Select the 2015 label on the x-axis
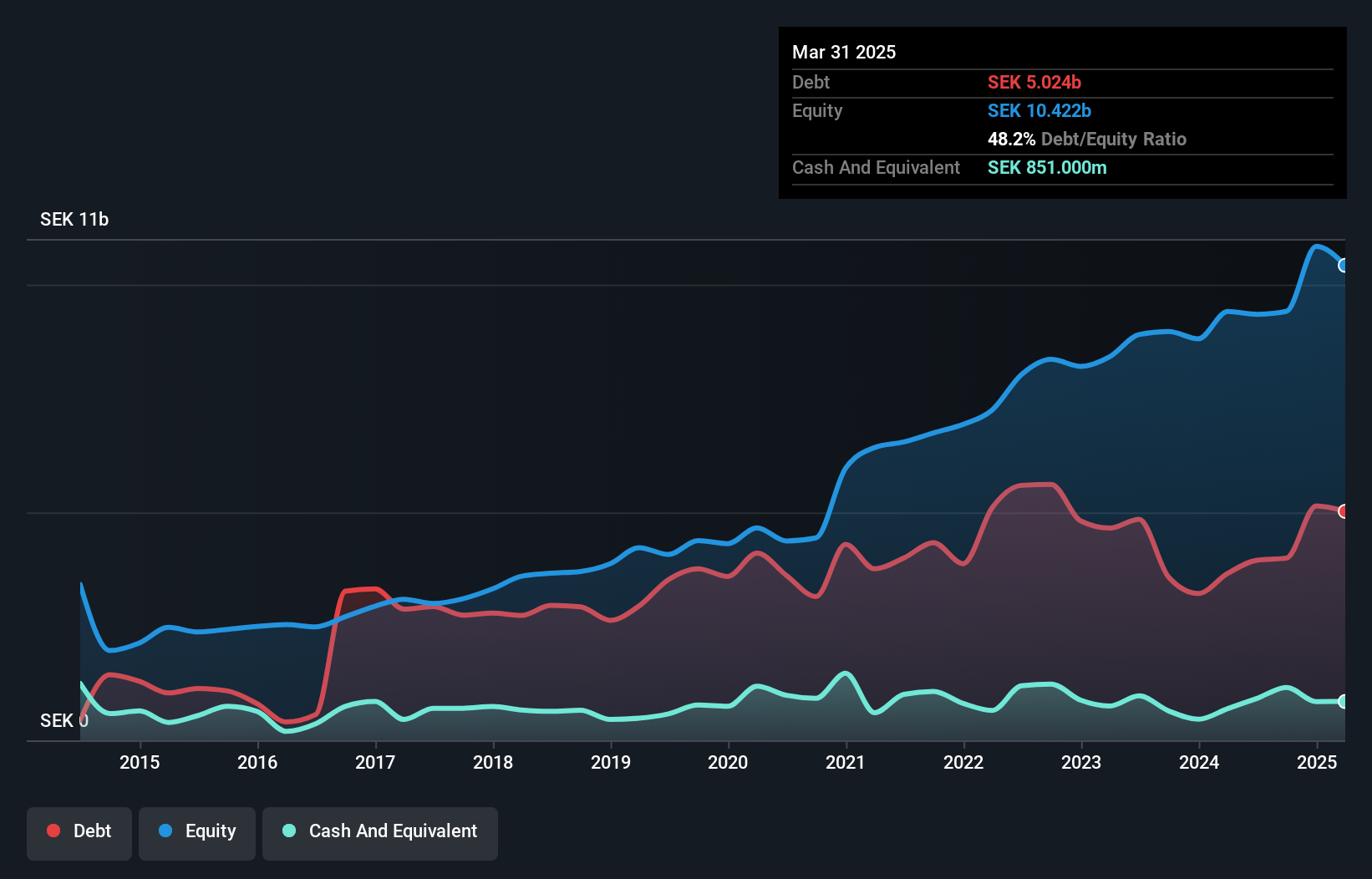This screenshot has height=879, width=1372. pos(140,762)
